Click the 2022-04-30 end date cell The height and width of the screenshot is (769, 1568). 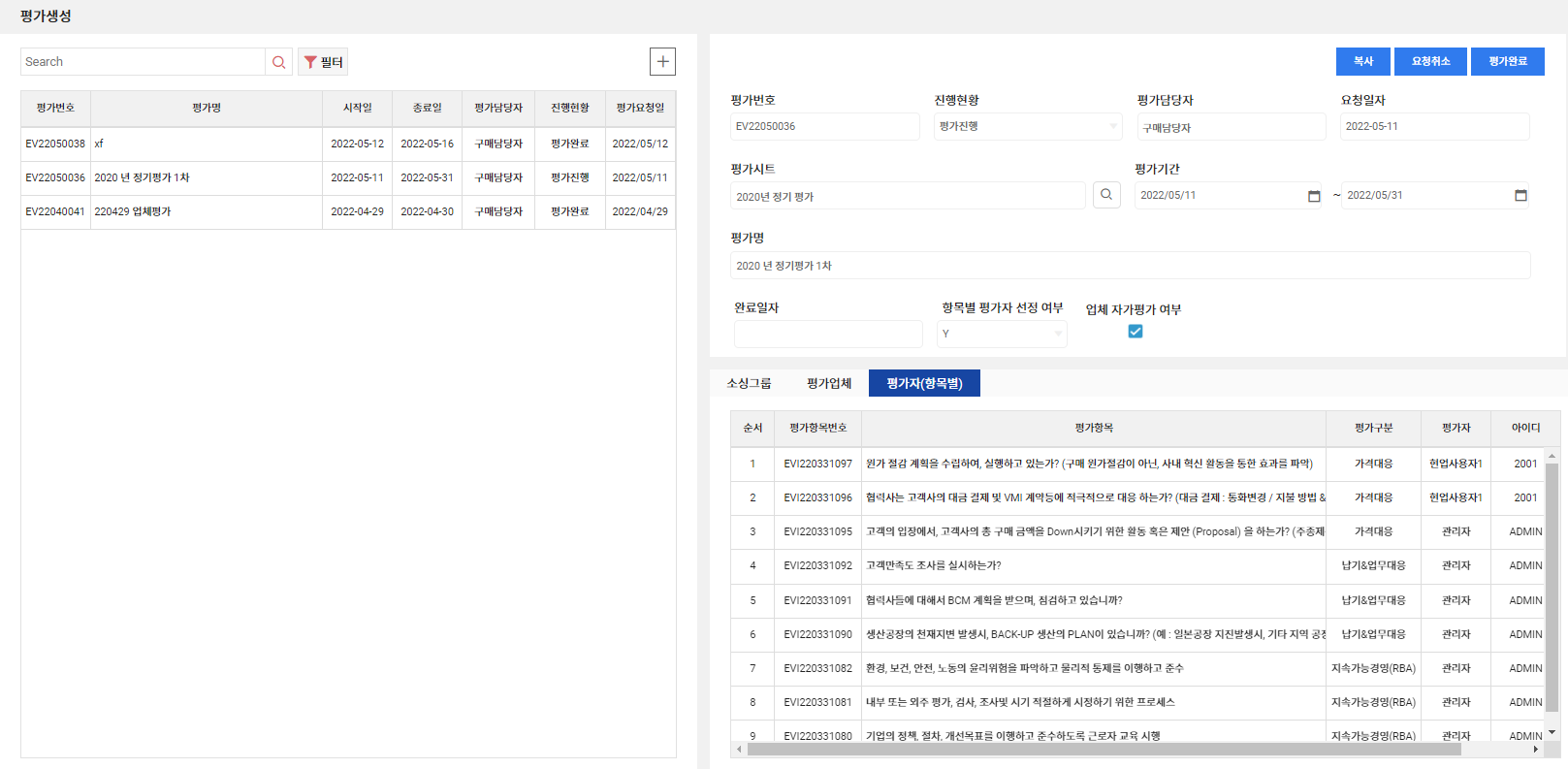coord(427,211)
